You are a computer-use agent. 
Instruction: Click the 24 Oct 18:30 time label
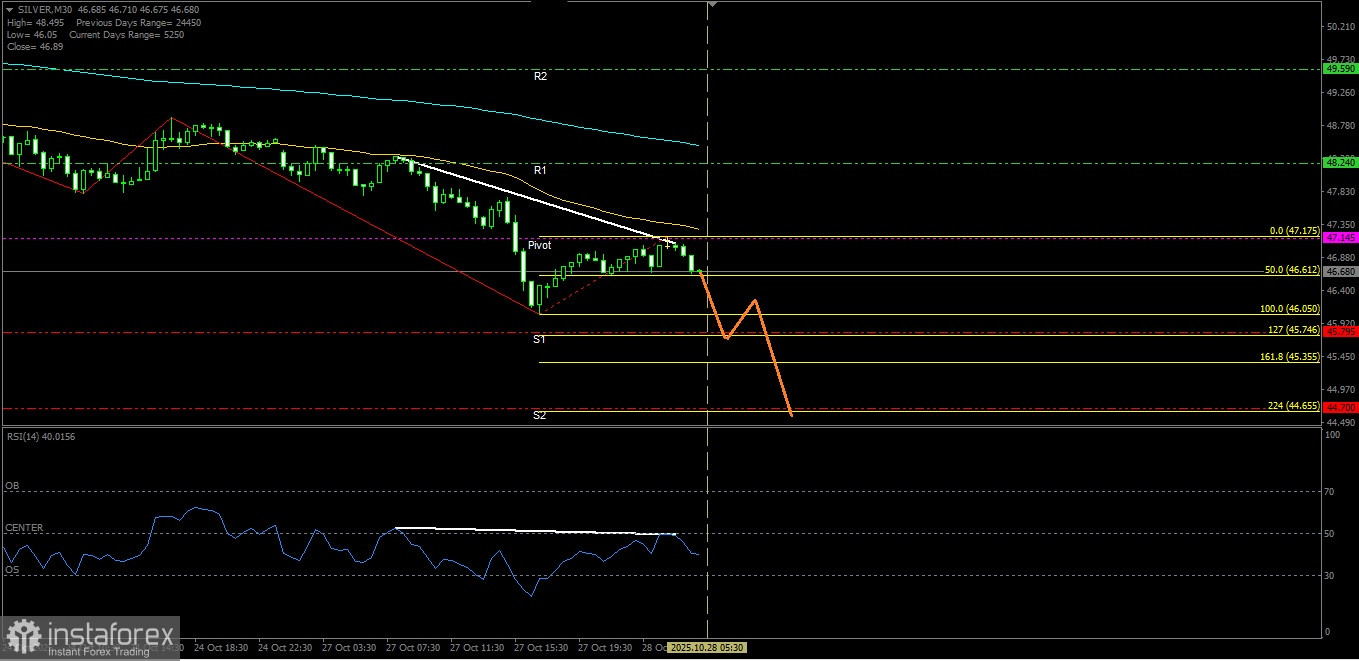point(219,647)
